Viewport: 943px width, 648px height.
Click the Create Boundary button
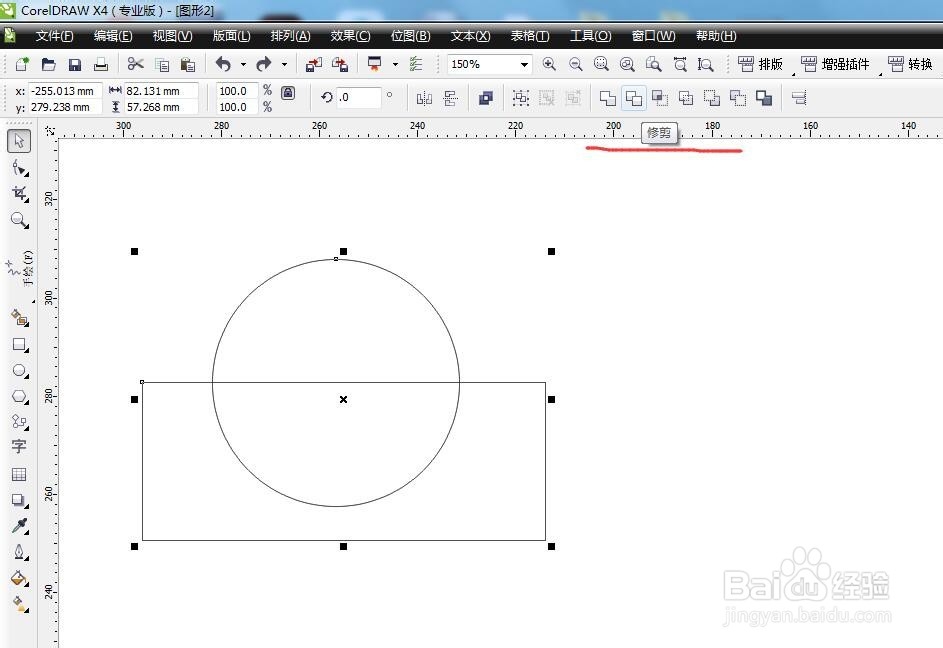click(764, 97)
